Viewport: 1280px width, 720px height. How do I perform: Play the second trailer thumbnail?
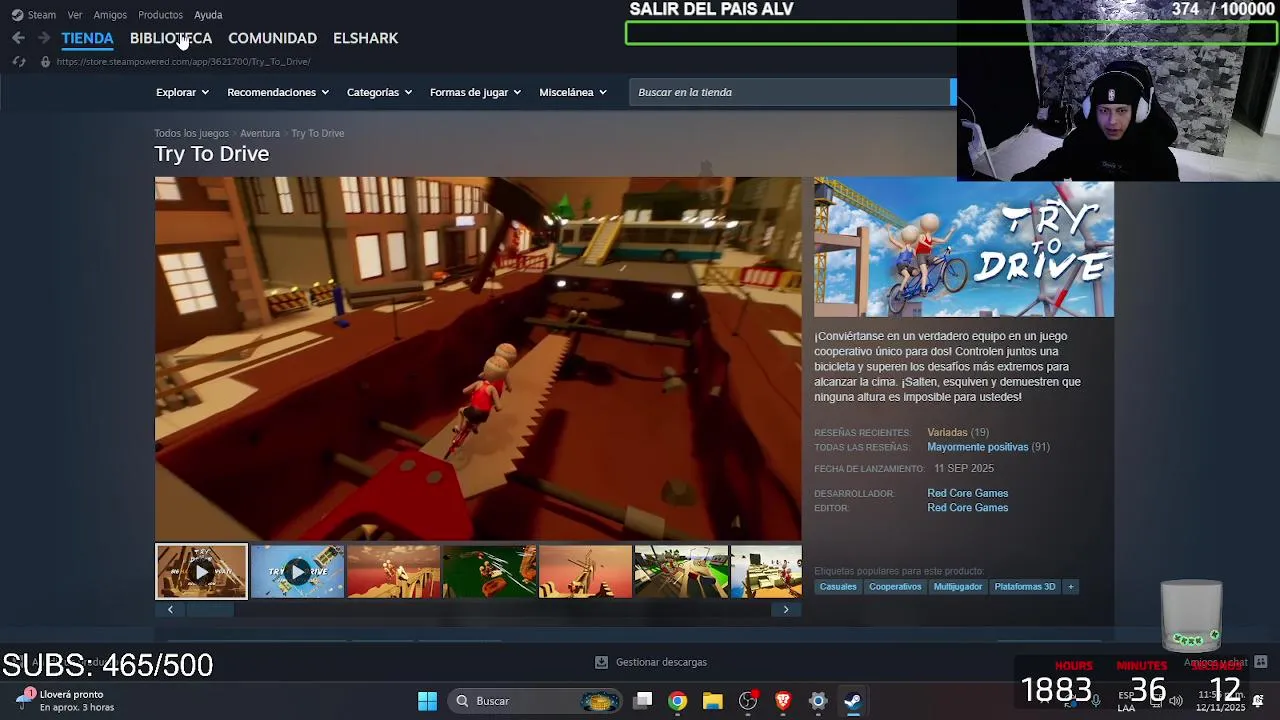(x=297, y=572)
